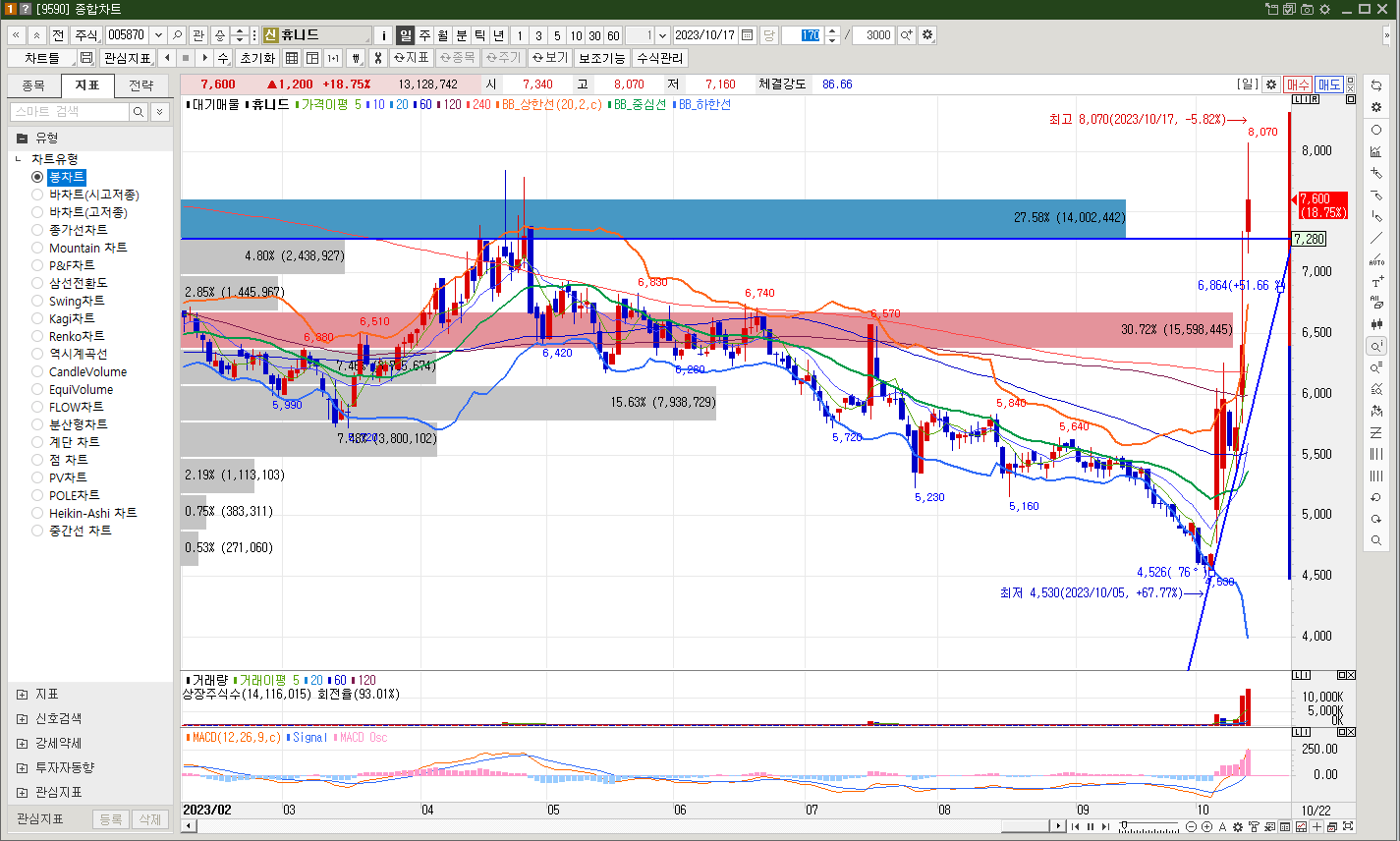Click the scissors icon in second toolbar

(377, 58)
